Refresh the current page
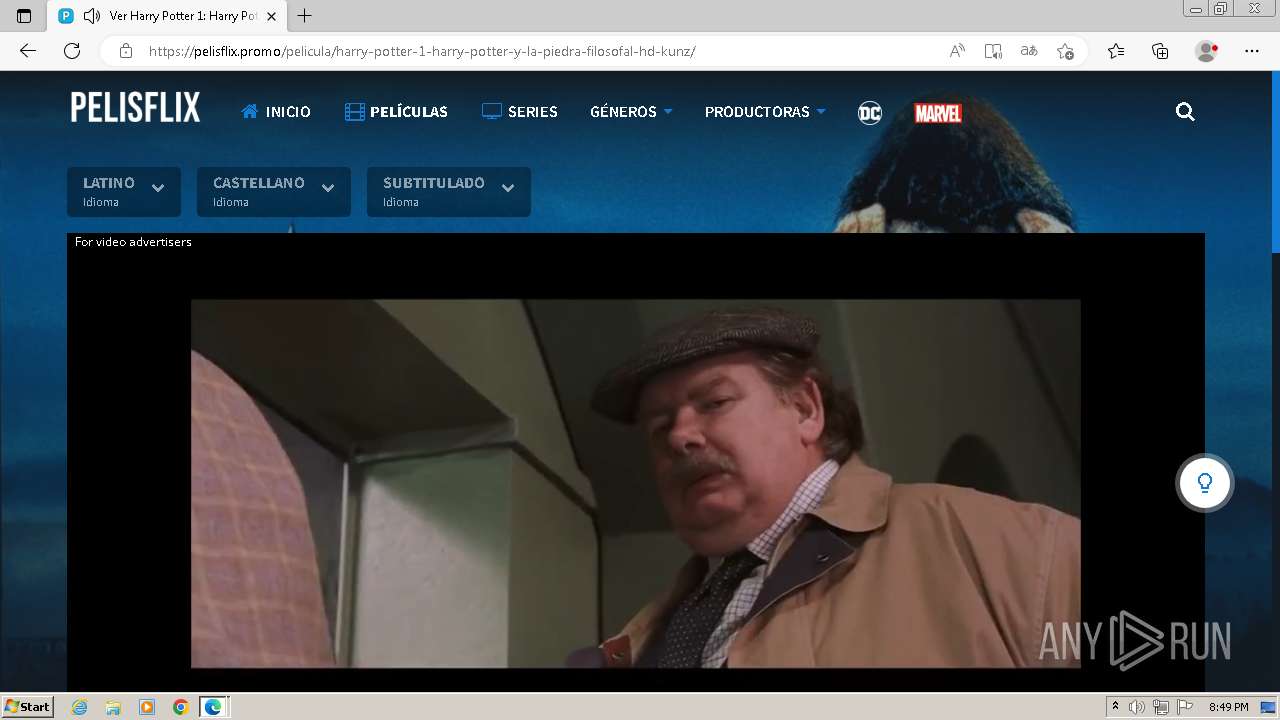 (72, 51)
